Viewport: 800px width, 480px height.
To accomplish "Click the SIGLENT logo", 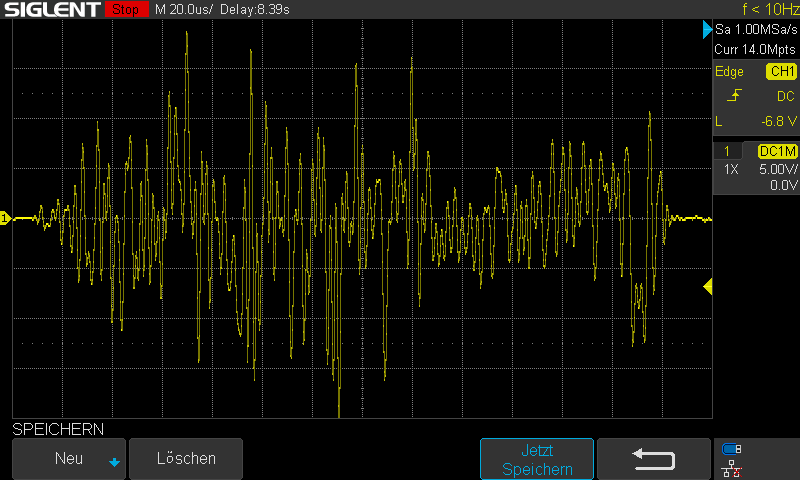I will click(x=52, y=9).
